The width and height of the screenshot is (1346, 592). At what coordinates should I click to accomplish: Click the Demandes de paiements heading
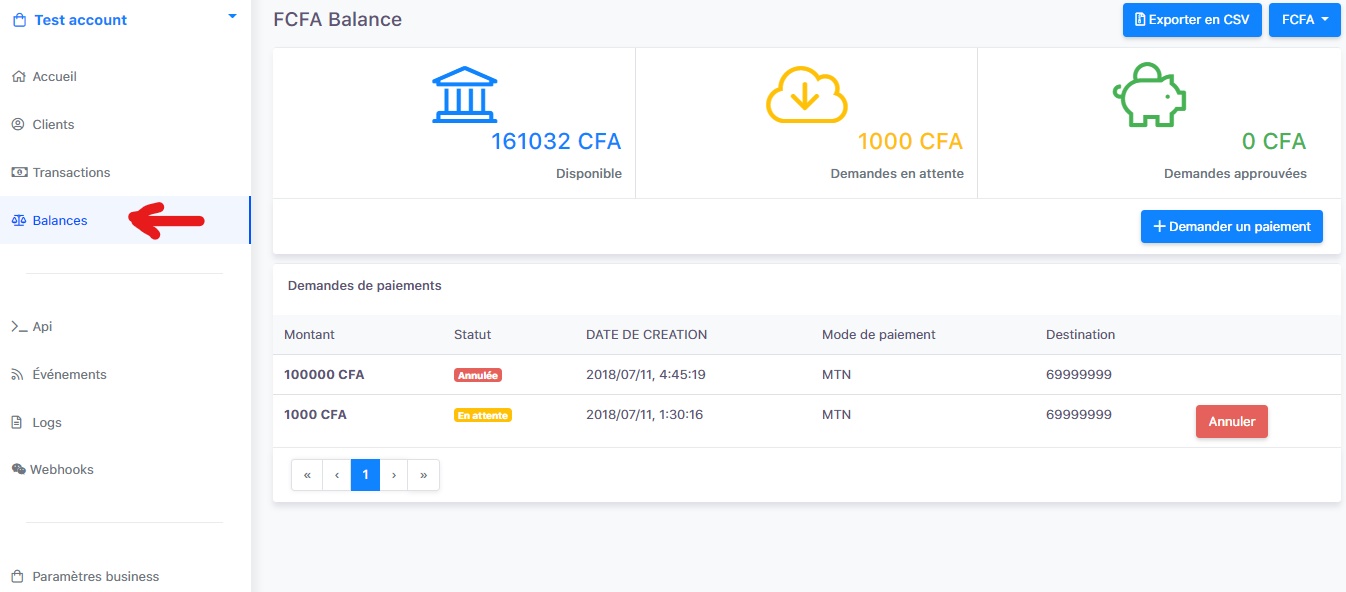pos(364,286)
